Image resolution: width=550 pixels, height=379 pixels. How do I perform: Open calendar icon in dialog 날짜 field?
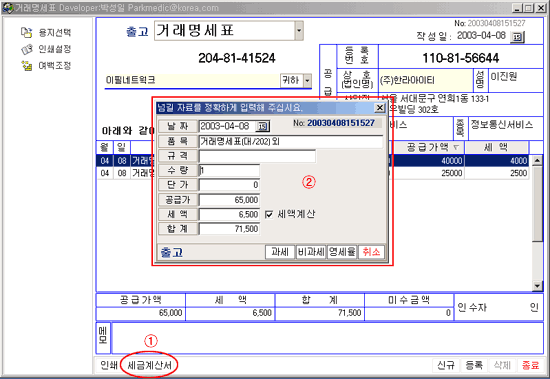click(263, 126)
